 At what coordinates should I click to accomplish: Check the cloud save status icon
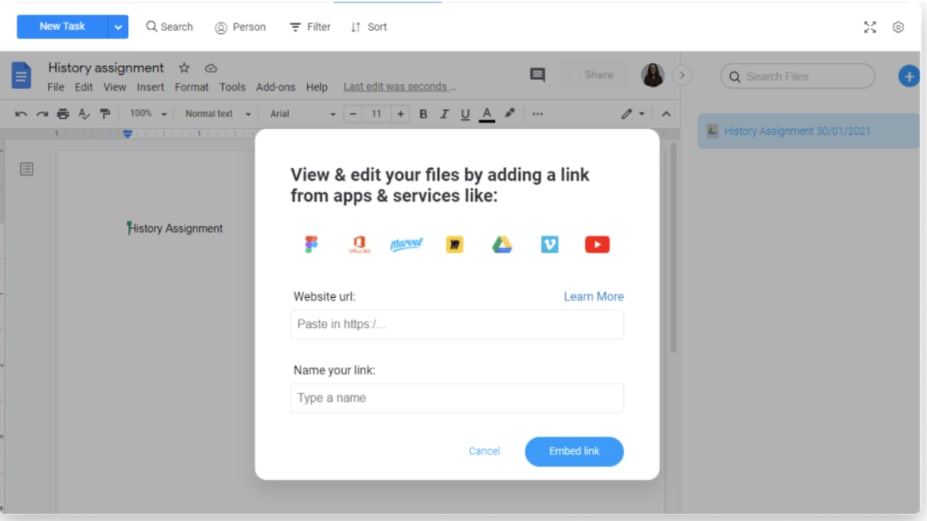tap(210, 69)
